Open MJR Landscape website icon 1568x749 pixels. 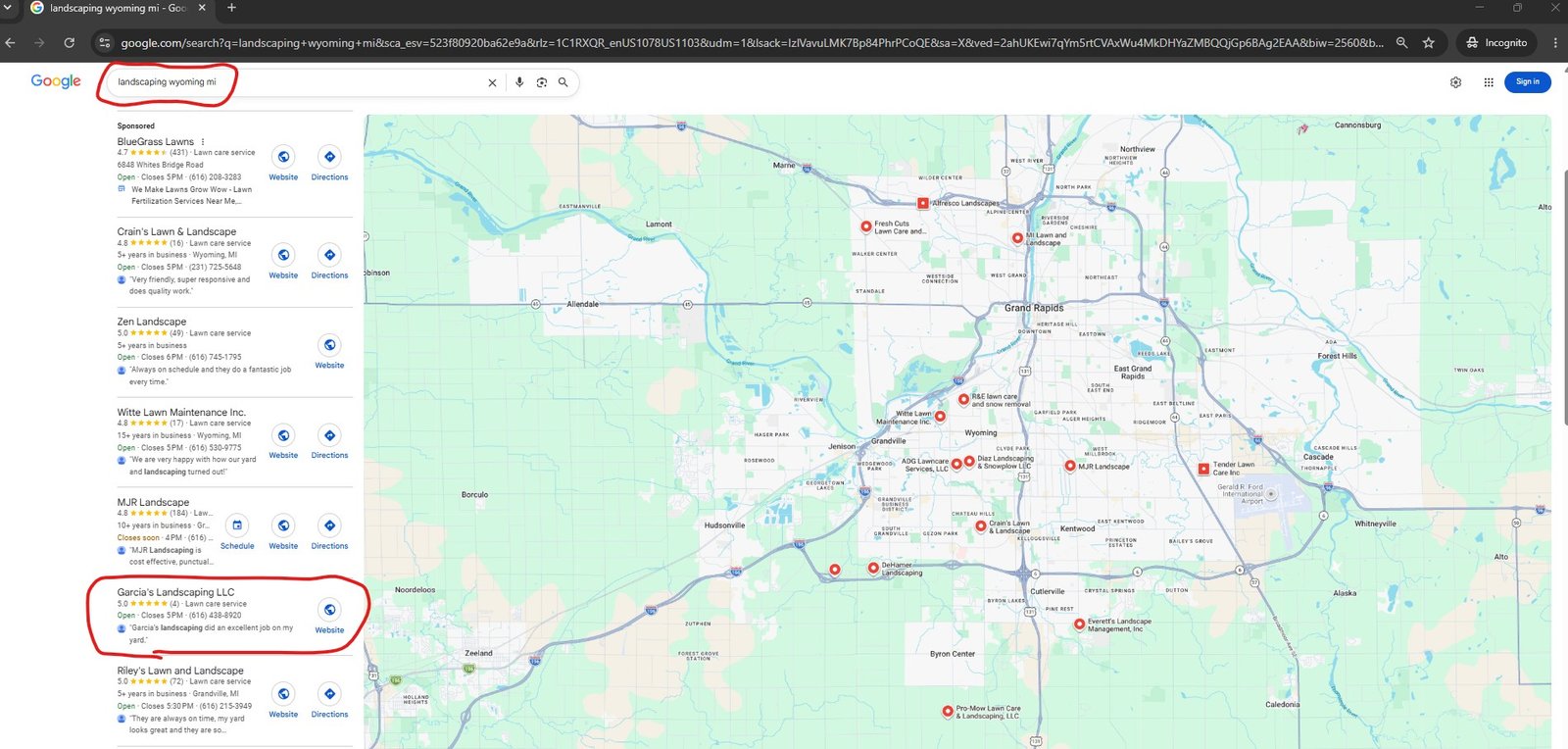283,525
